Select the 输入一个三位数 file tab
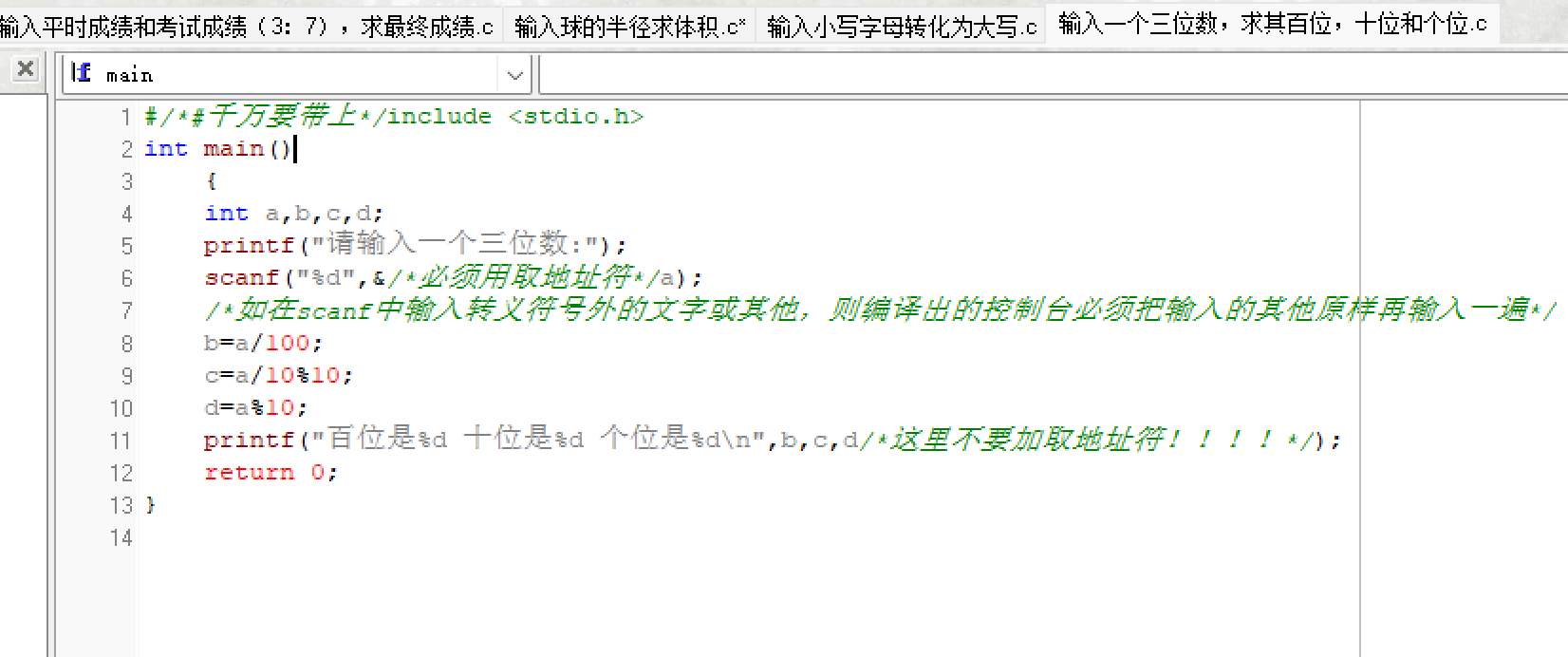 click(1273, 24)
